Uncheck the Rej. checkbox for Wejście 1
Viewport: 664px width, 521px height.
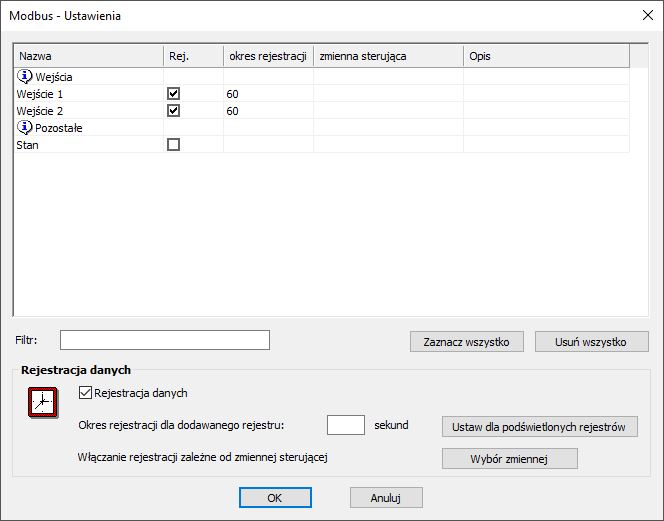click(x=173, y=94)
